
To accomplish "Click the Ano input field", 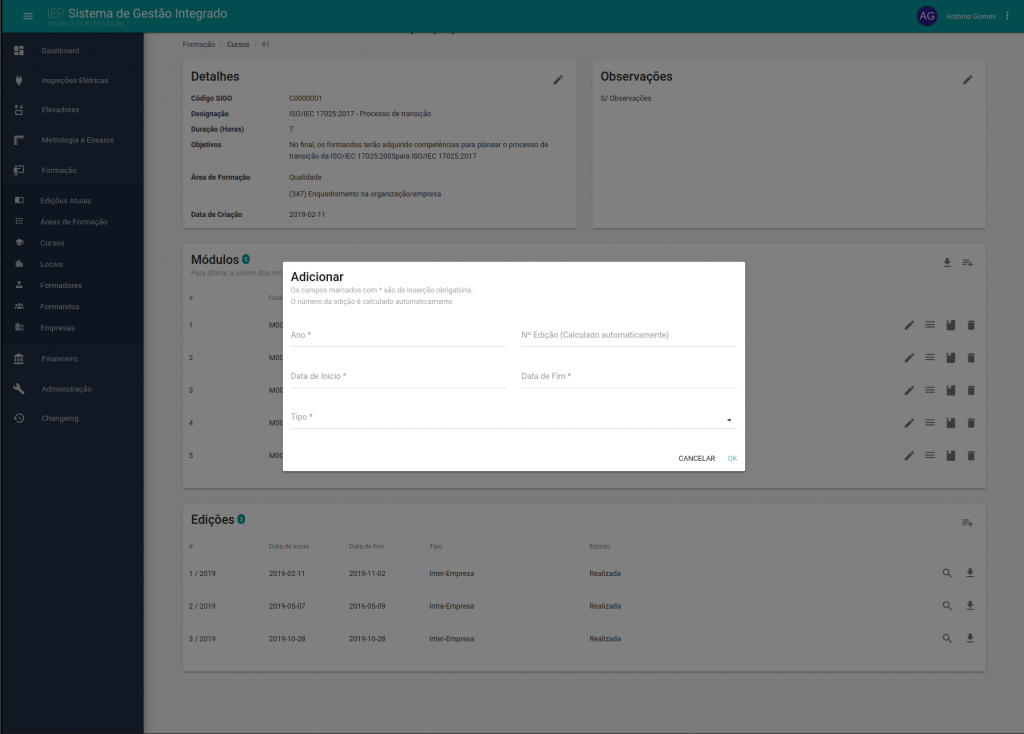I will tap(398, 335).
